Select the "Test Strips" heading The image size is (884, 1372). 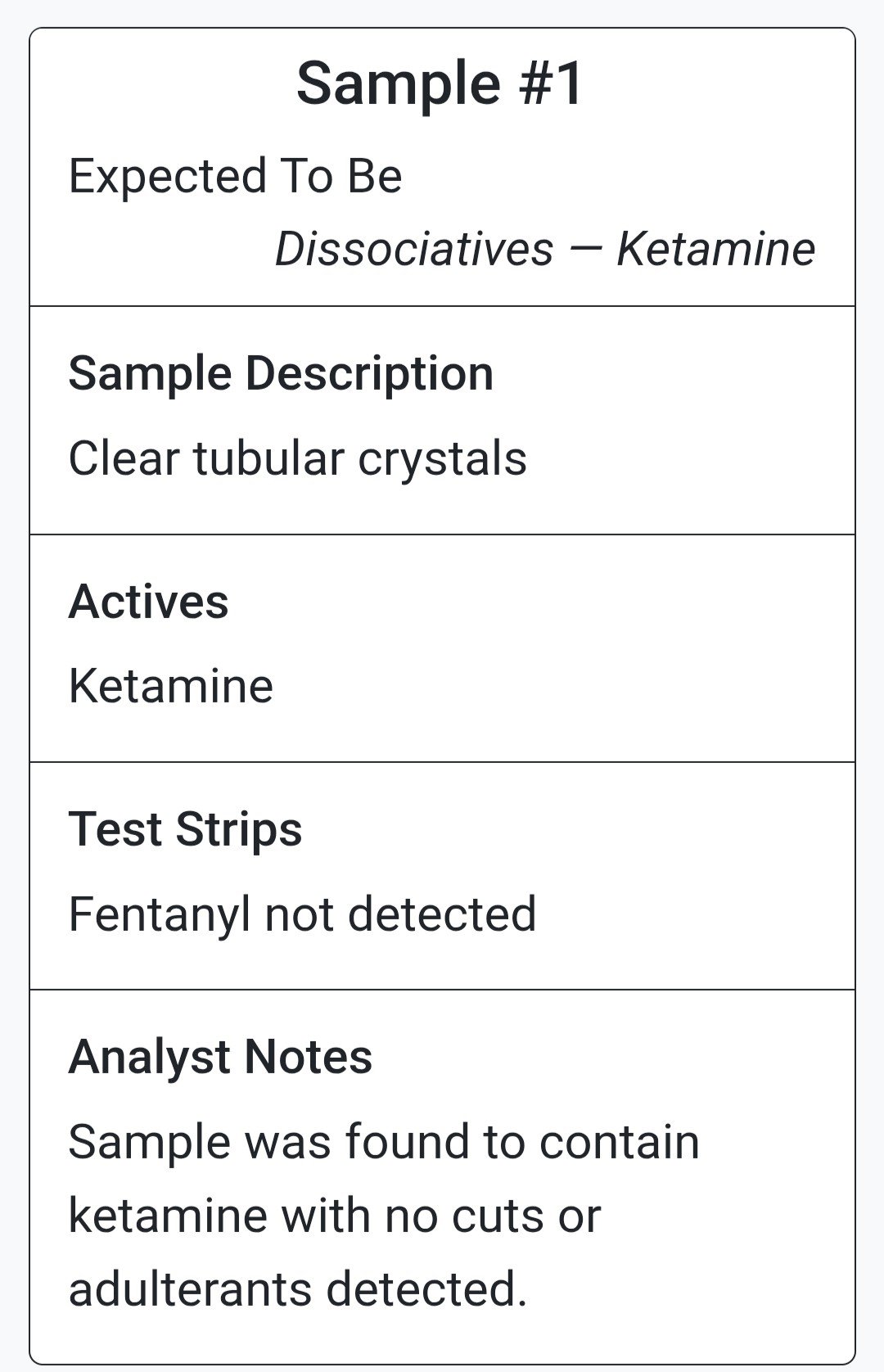tap(186, 829)
